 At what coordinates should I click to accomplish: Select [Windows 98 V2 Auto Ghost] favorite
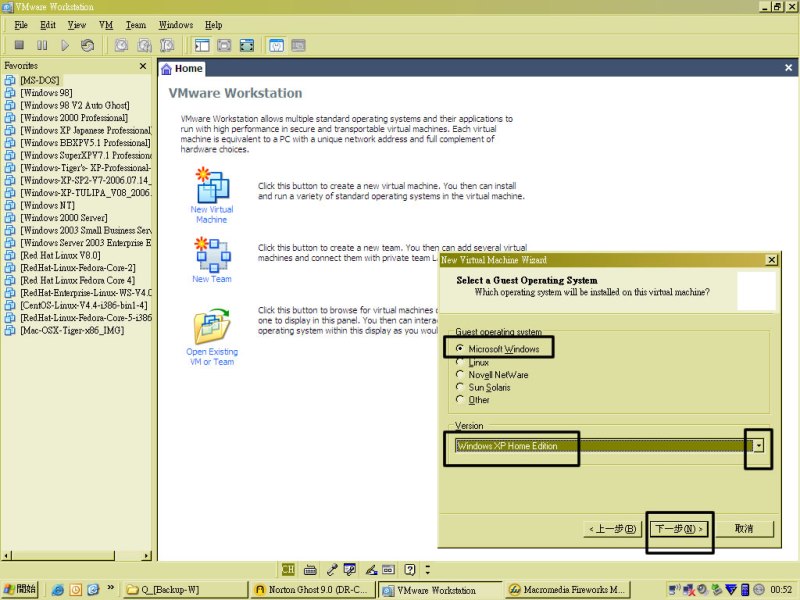(74, 105)
